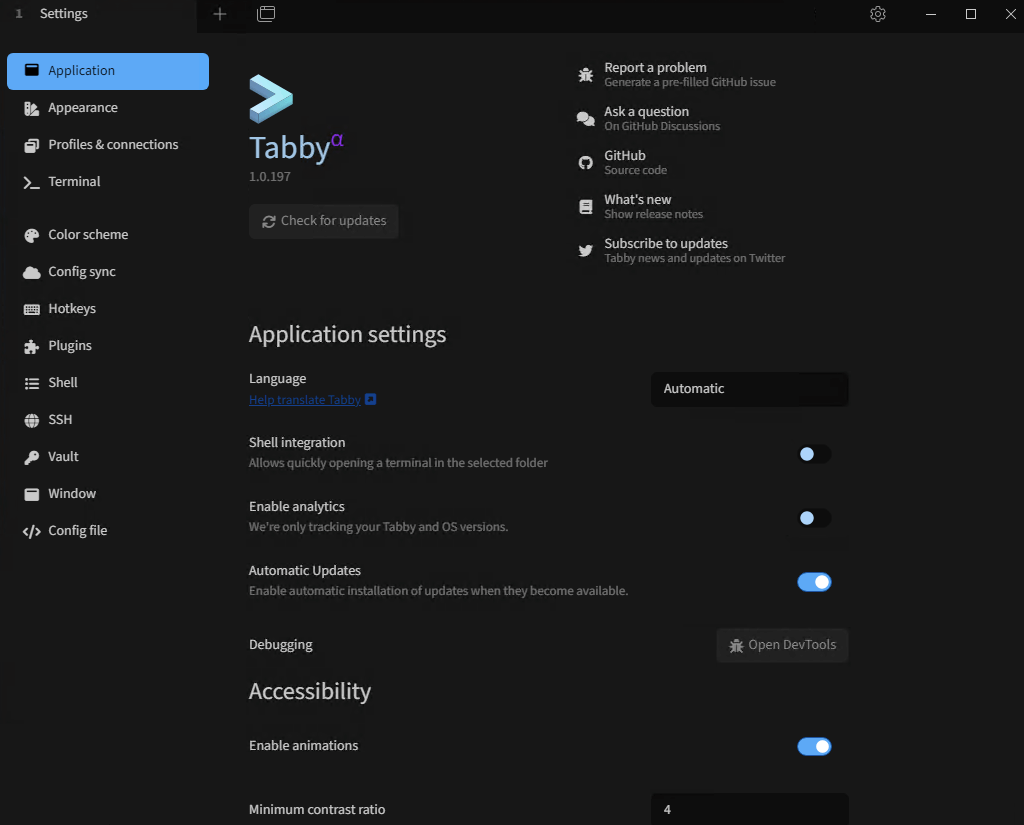Check for updates

click(324, 221)
